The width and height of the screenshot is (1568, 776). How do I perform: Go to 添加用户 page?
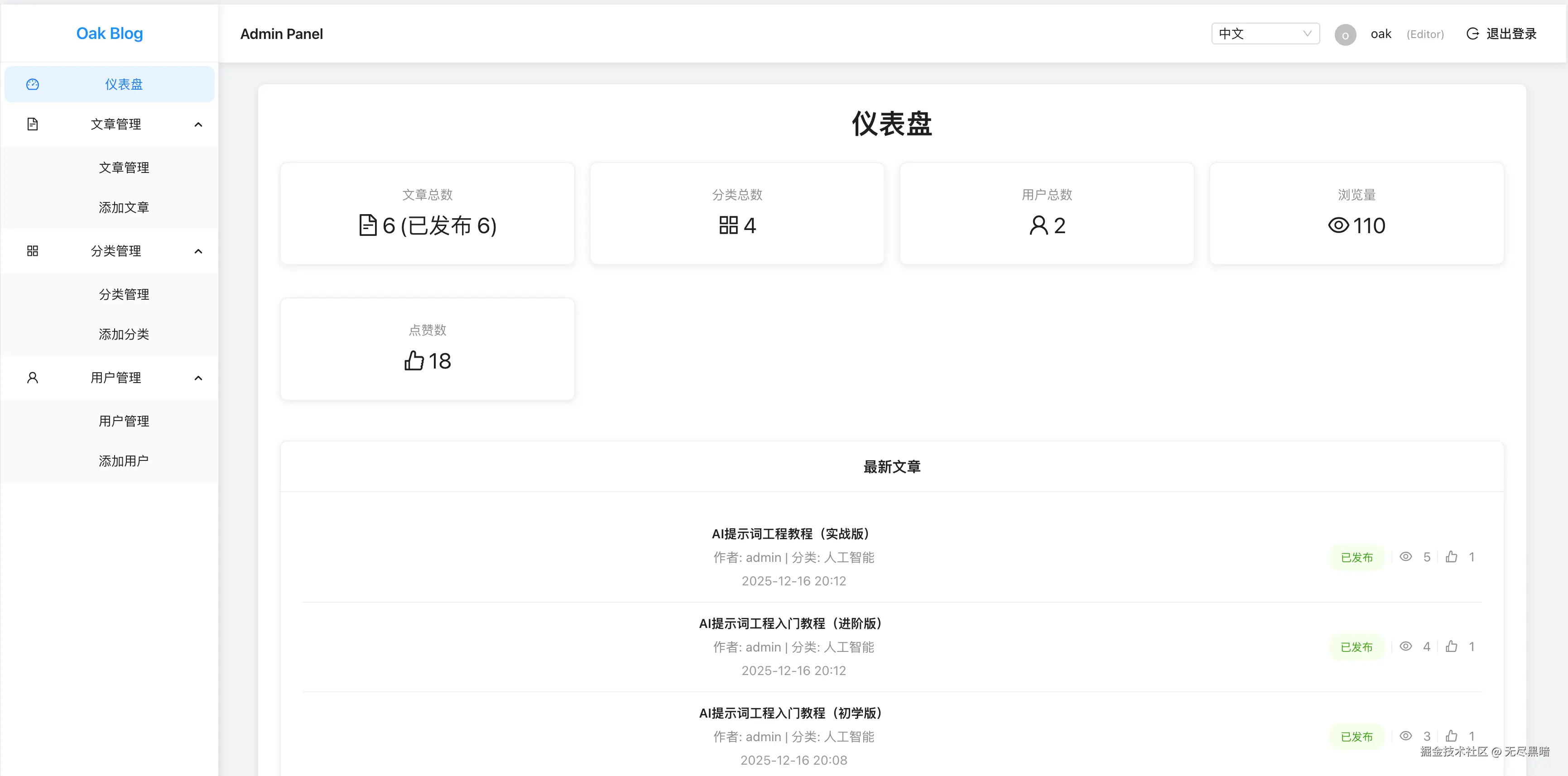click(x=124, y=461)
